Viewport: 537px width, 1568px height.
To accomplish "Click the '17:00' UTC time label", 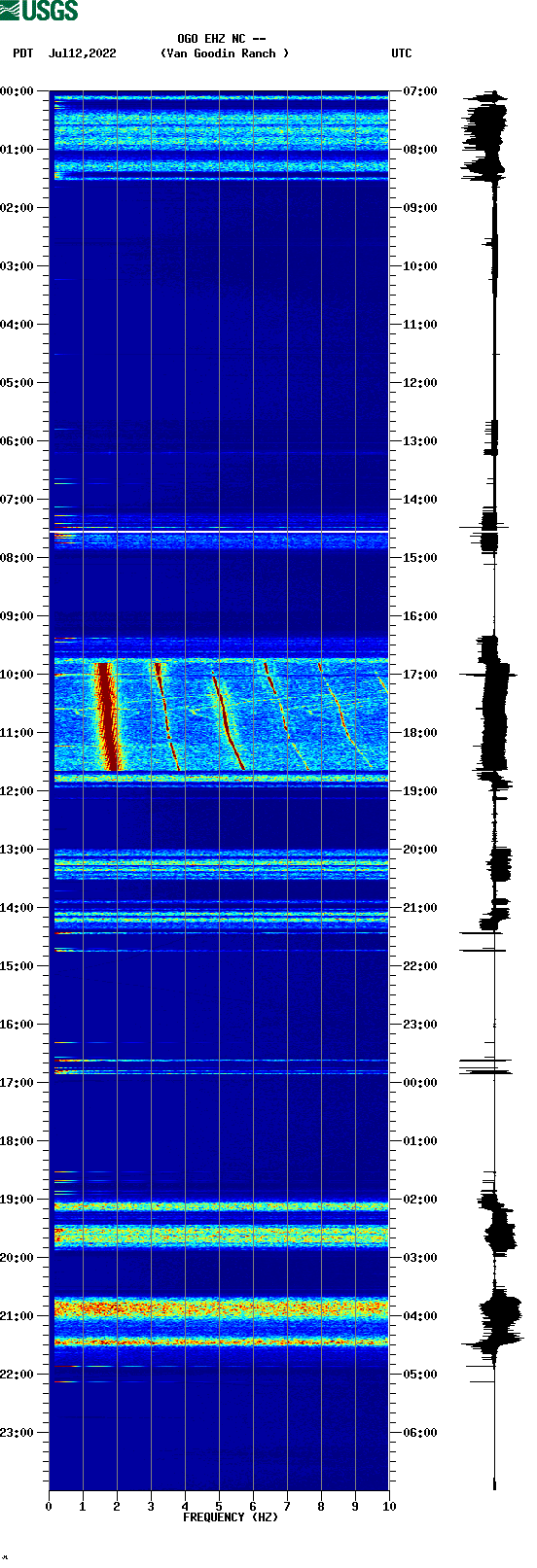I will 420,675.
